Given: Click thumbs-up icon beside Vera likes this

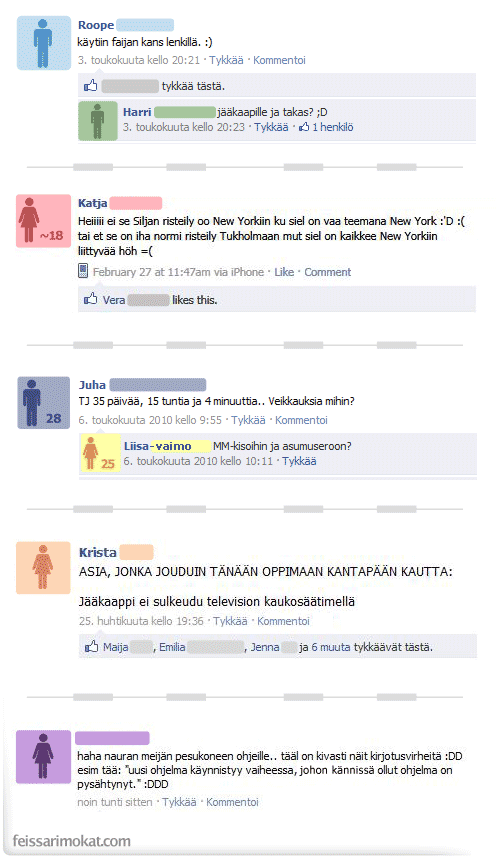Looking at the screenshot, I should click(90, 299).
